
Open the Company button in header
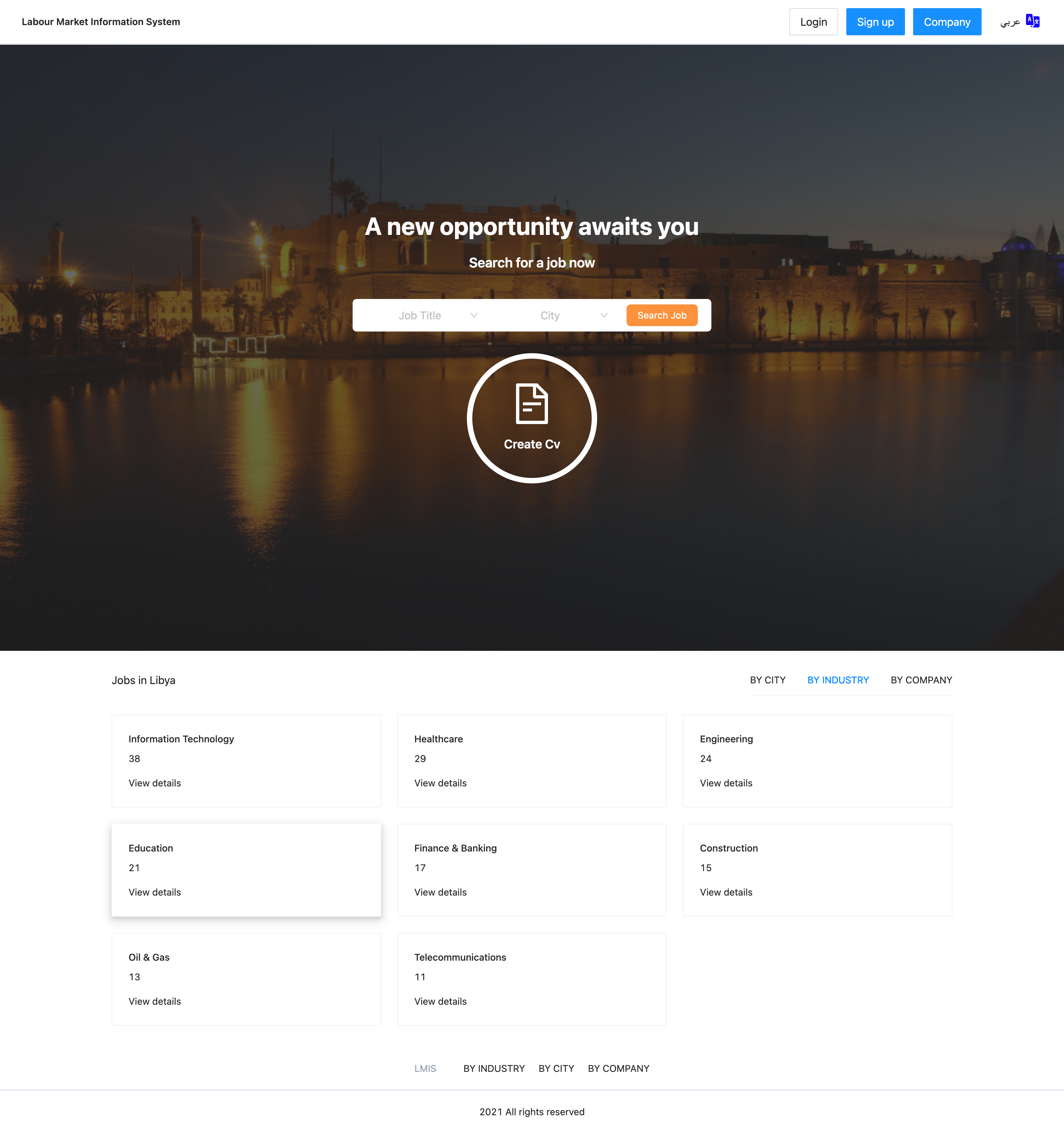[x=946, y=22]
